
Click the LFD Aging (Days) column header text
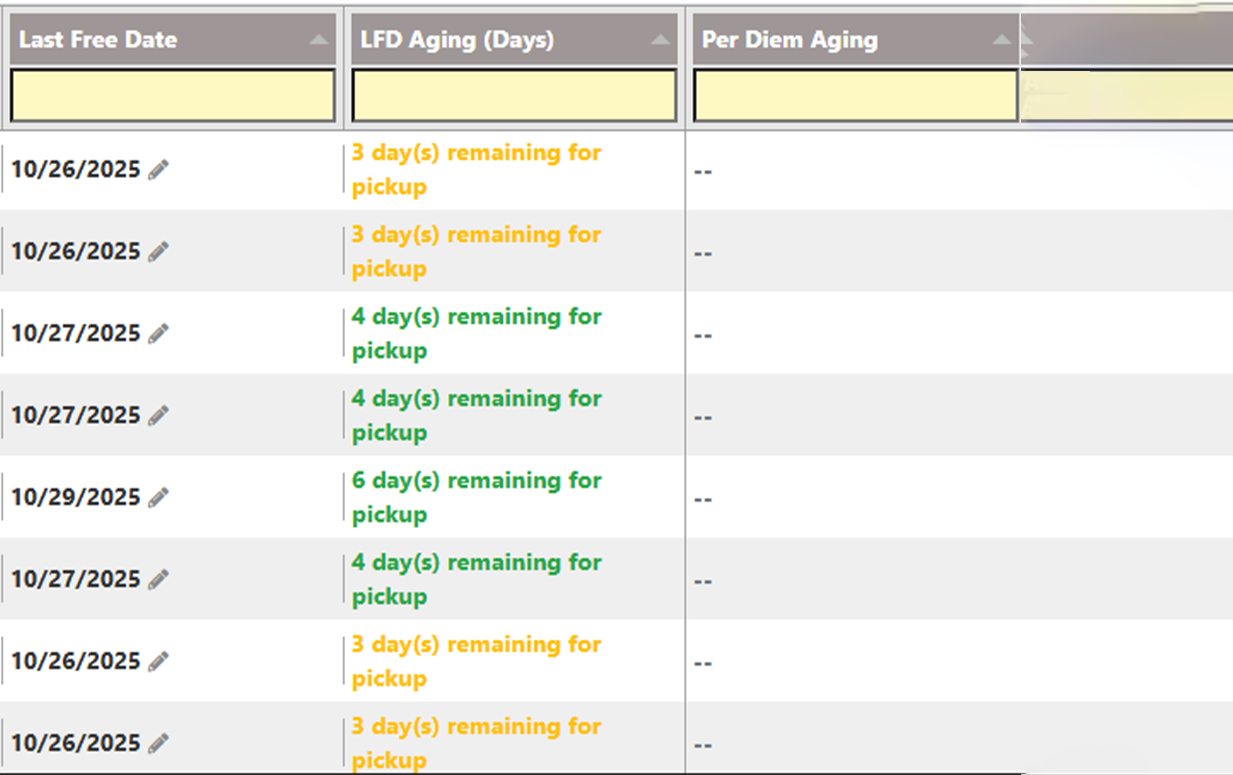[x=457, y=40]
